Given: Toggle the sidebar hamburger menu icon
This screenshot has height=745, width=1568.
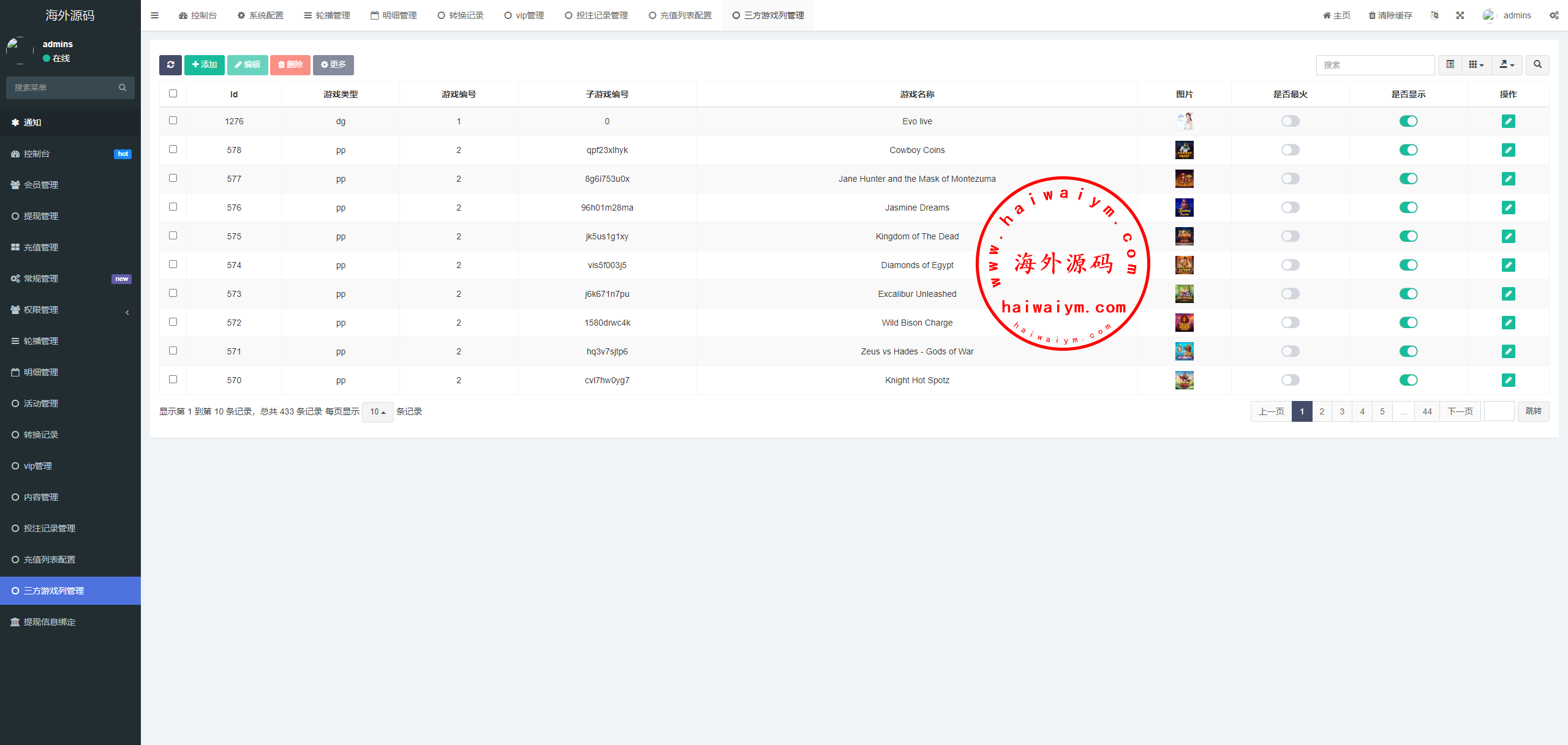Looking at the screenshot, I should tap(154, 15).
